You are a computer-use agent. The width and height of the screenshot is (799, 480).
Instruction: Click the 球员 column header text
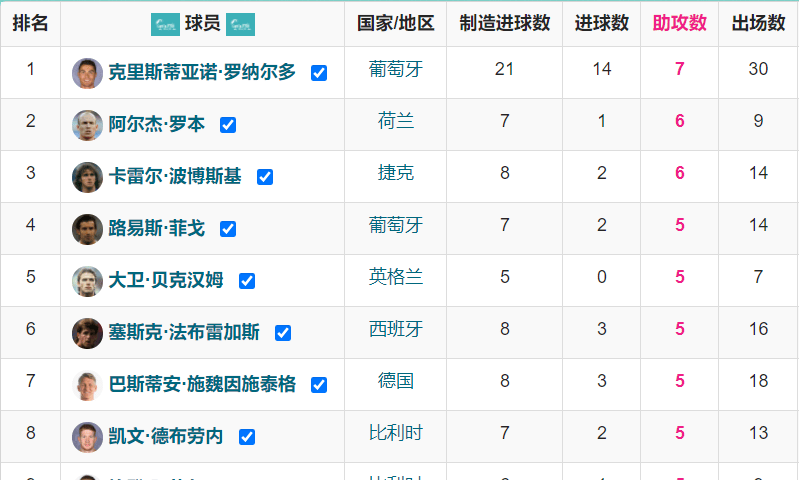202,23
